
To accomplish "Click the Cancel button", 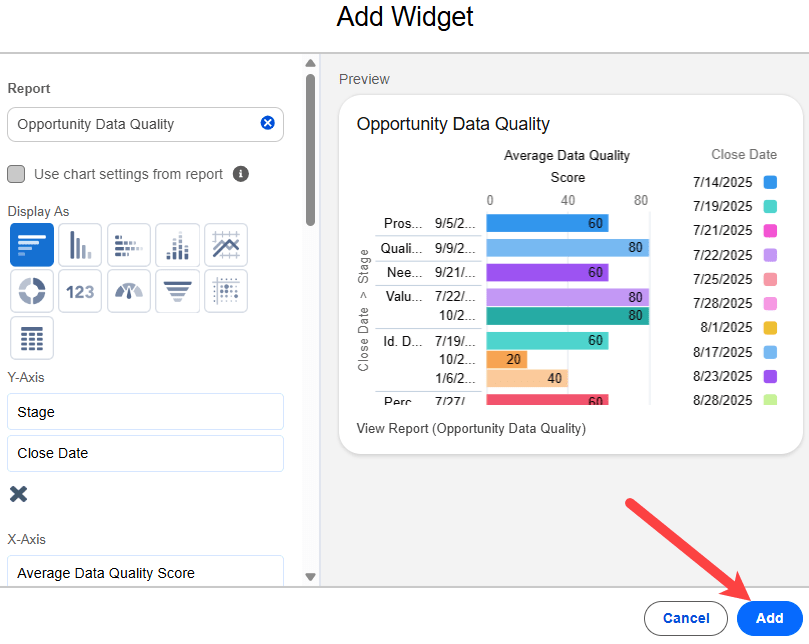I will click(x=686, y=618).
